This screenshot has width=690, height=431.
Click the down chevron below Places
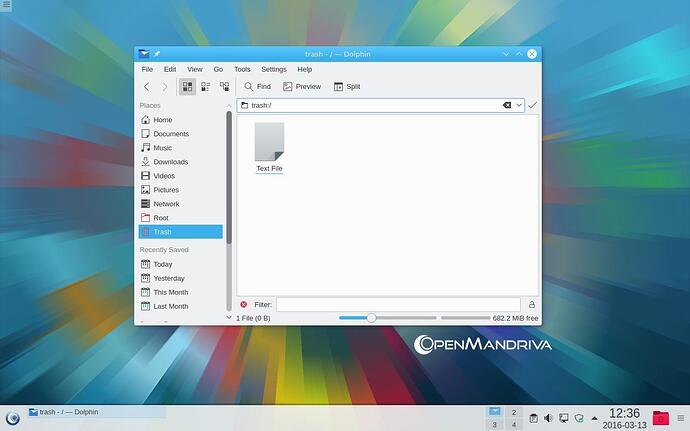click(229, 317)
